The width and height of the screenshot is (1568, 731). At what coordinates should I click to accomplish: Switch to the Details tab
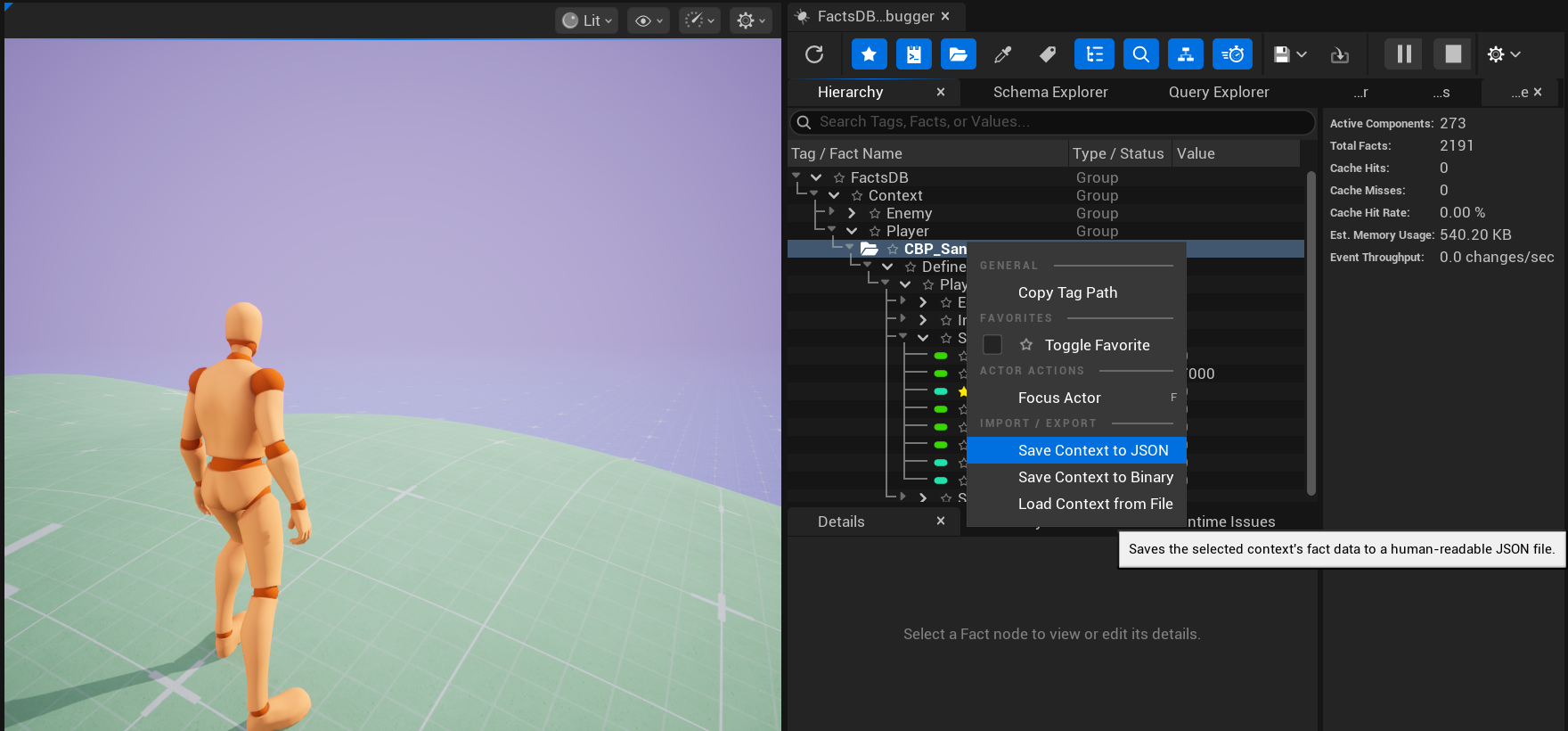click(x=841, y=522)
